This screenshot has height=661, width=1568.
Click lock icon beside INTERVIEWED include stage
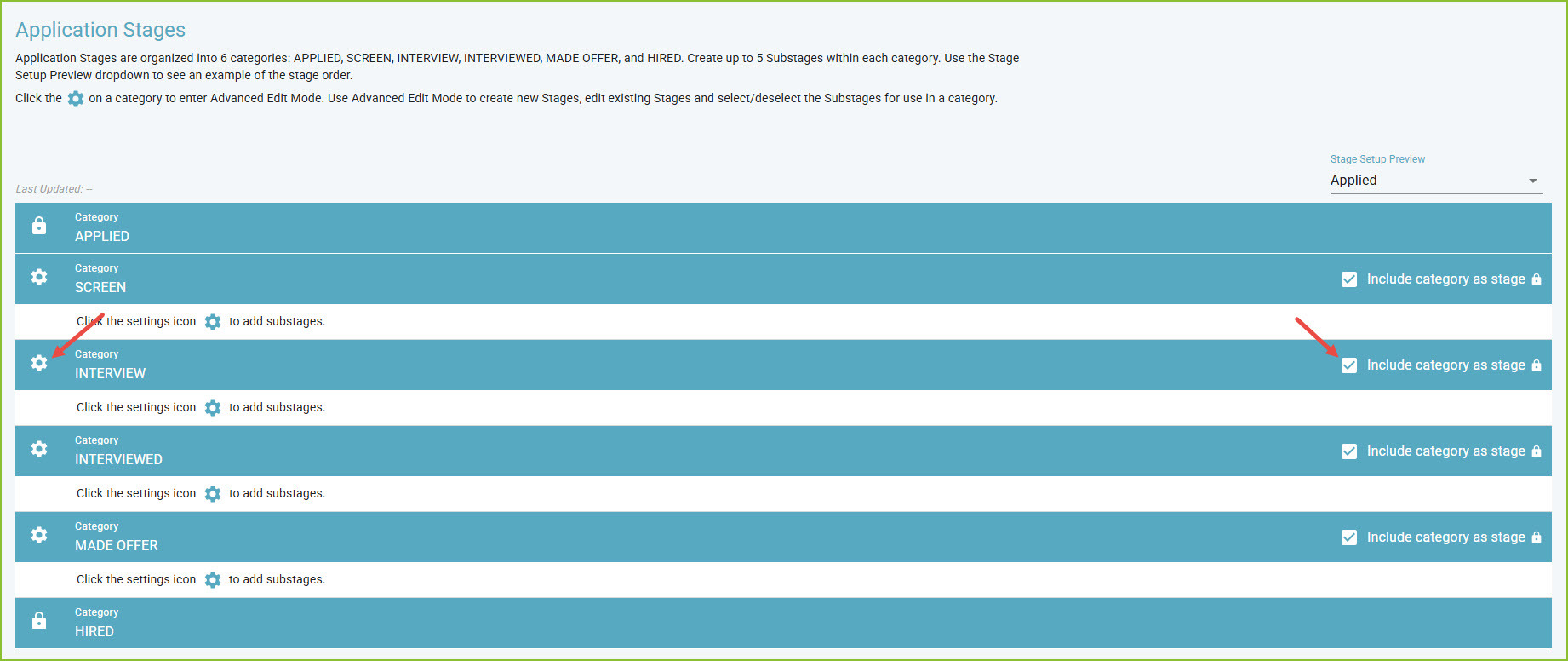(x=1537, y=451)
